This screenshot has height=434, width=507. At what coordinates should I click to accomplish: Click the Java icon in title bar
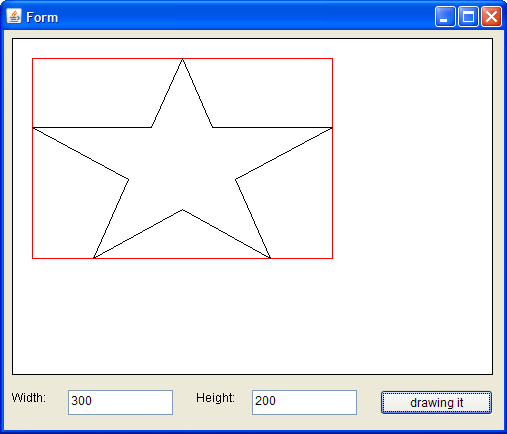click(14, 16)
